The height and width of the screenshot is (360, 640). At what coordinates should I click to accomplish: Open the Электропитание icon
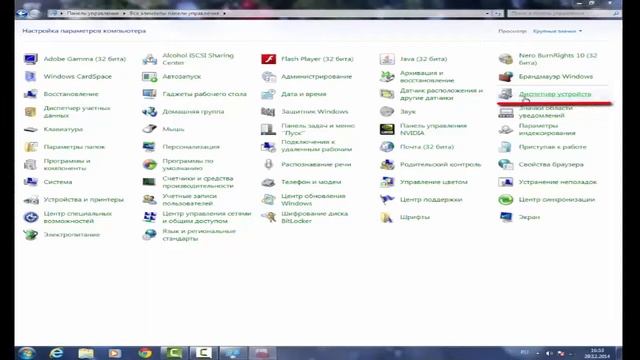(31, 235)
